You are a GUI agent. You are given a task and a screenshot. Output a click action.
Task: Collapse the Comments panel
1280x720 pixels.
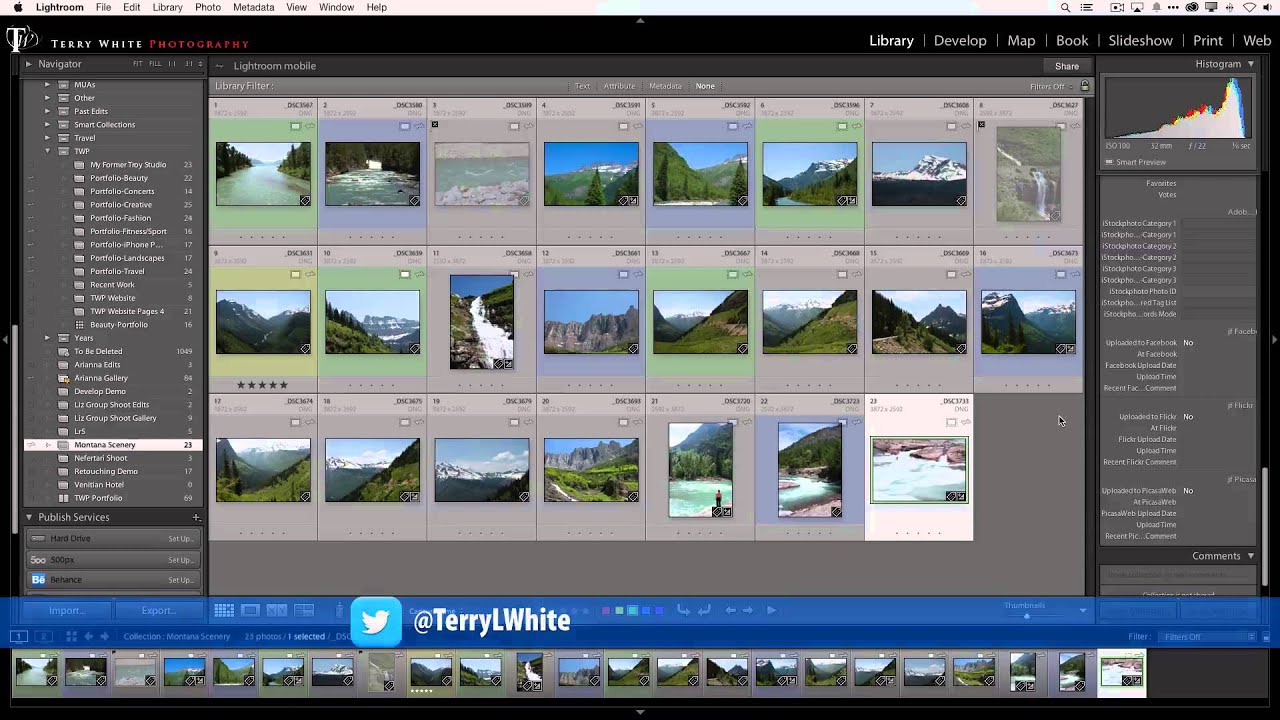(x=1250, y=556)
